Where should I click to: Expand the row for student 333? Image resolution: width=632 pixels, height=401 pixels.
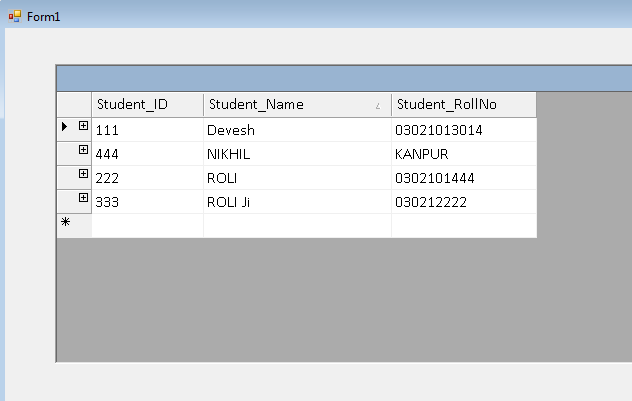tap(84, 198)
